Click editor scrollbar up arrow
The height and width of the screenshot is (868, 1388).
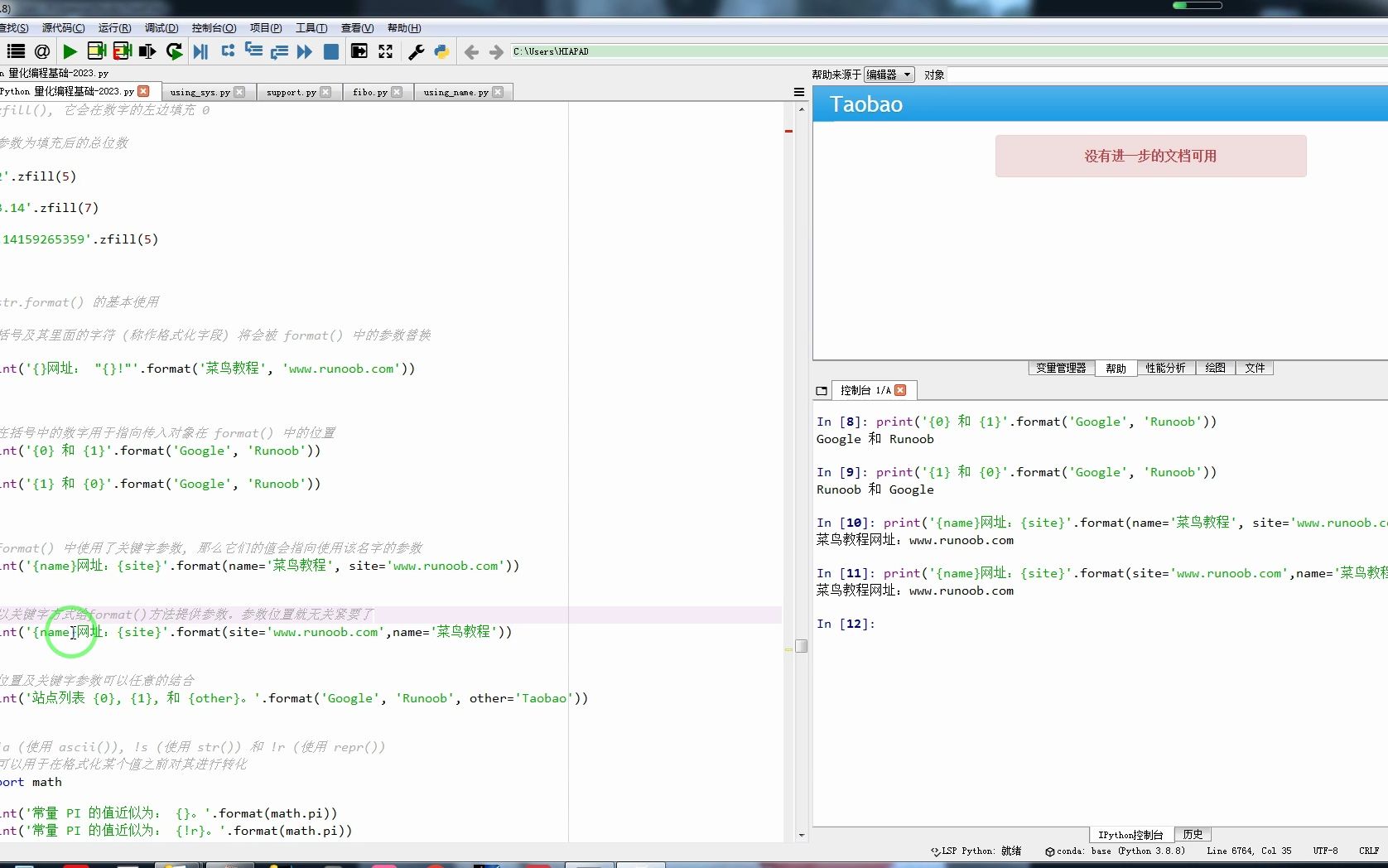click(x=801, y=108)
